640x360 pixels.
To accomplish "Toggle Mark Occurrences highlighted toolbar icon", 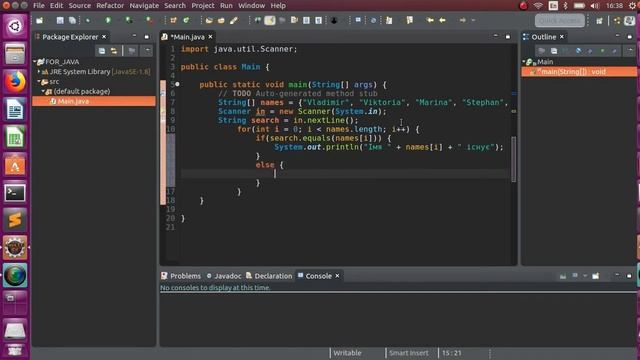I will point(270,20).
